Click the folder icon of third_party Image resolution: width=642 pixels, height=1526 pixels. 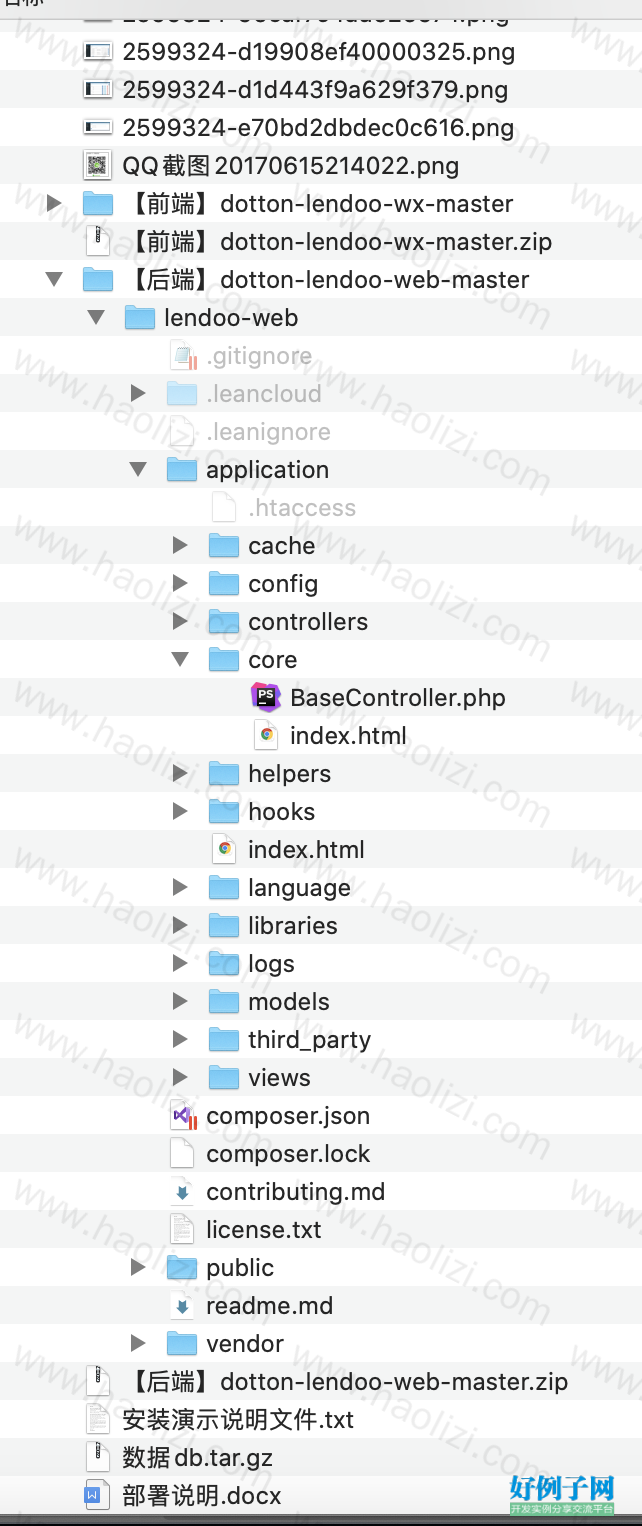(x=223, y=1039)
